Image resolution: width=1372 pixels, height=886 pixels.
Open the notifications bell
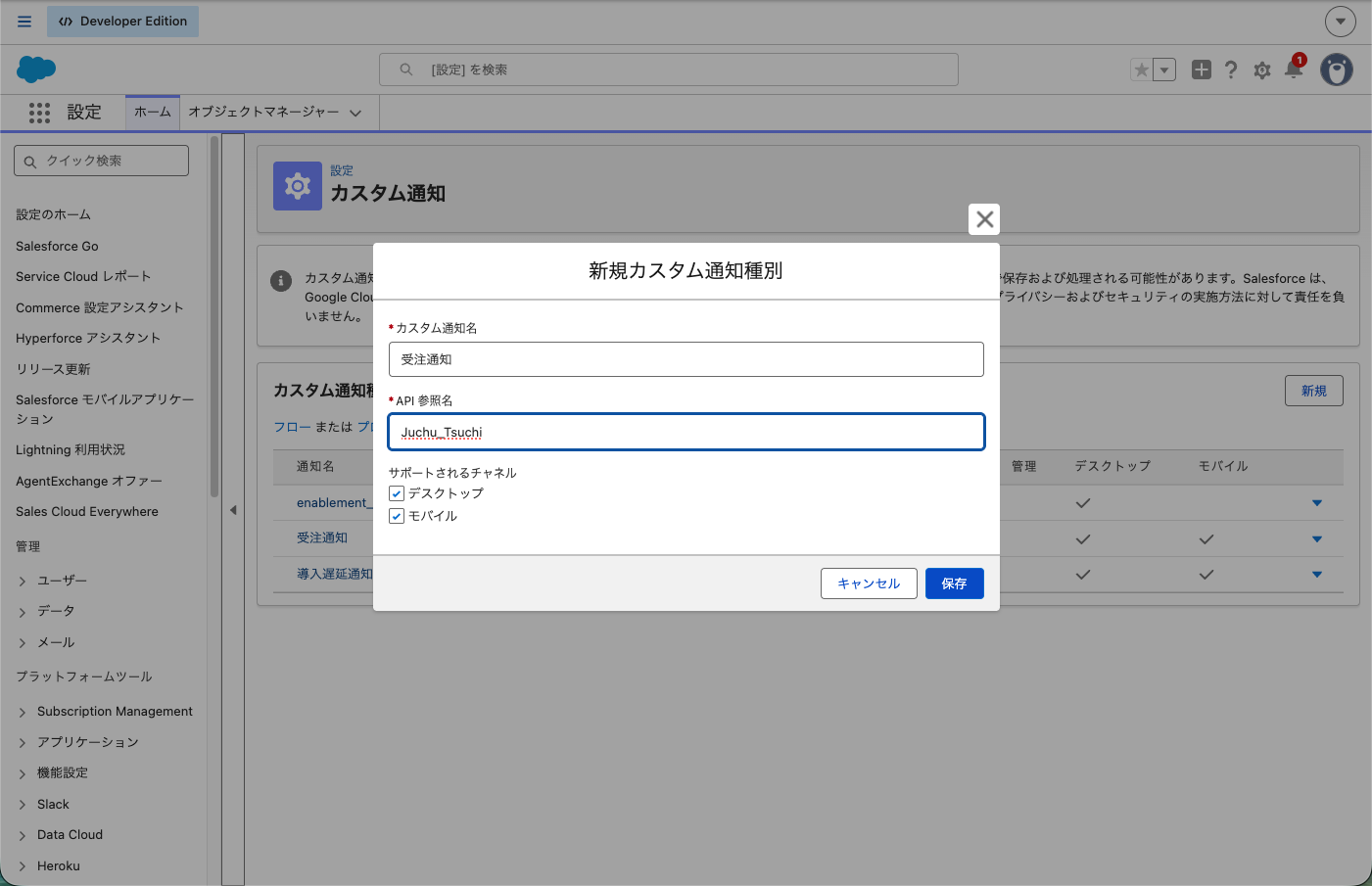[1294, 69]
